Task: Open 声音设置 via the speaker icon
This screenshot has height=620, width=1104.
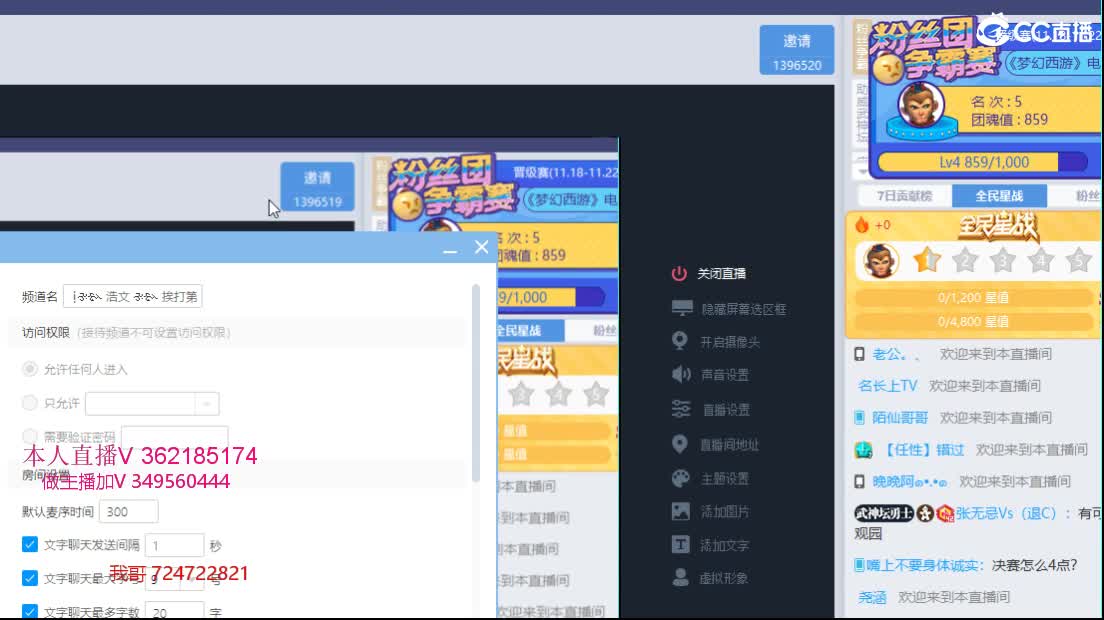Action: click(681, 374)
